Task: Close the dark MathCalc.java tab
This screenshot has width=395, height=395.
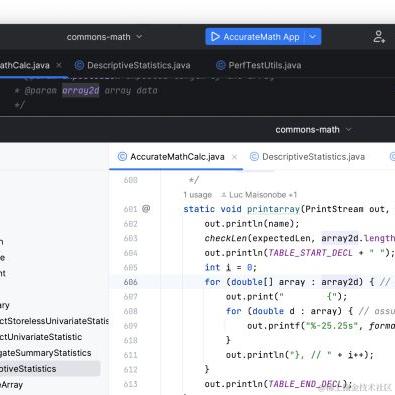Action: pyautogui.click(x=59, y=65)
